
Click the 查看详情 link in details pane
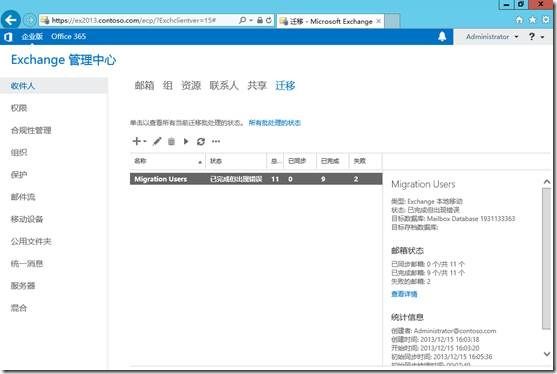click(404, 294)
